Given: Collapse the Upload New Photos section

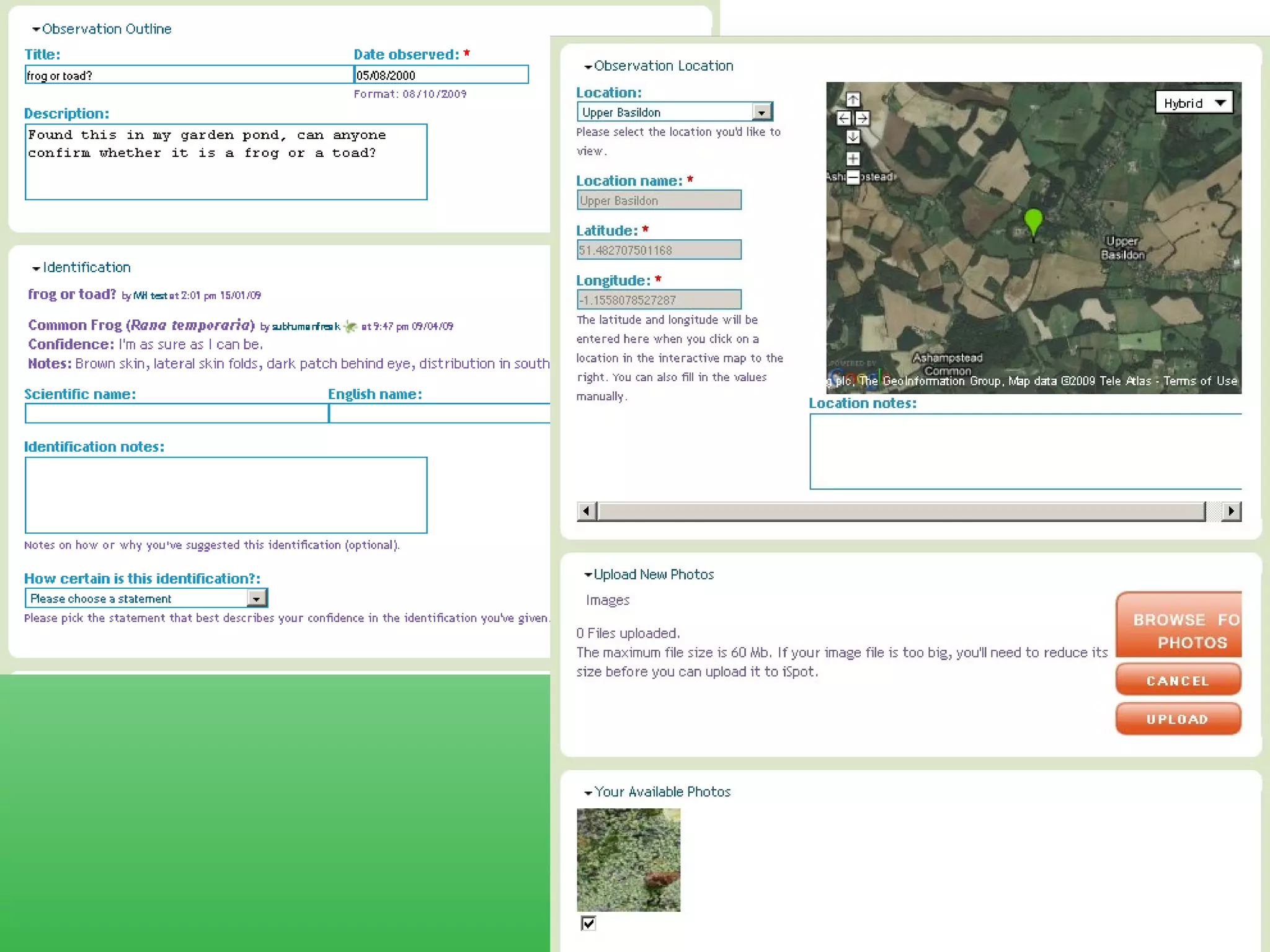Looking at the screenshot, I should click(588, 575).
